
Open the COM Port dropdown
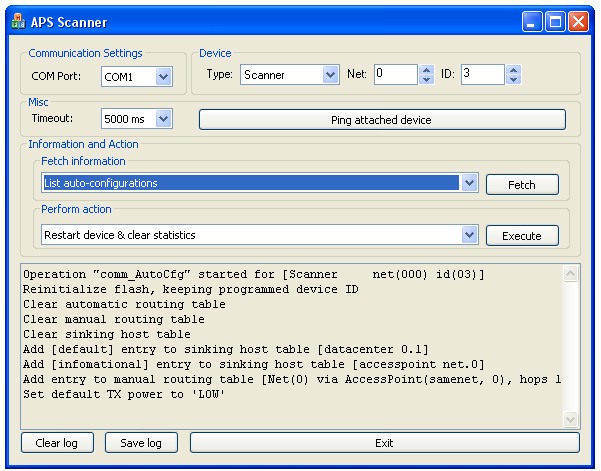pyautogui.click(x=164, y=77)
